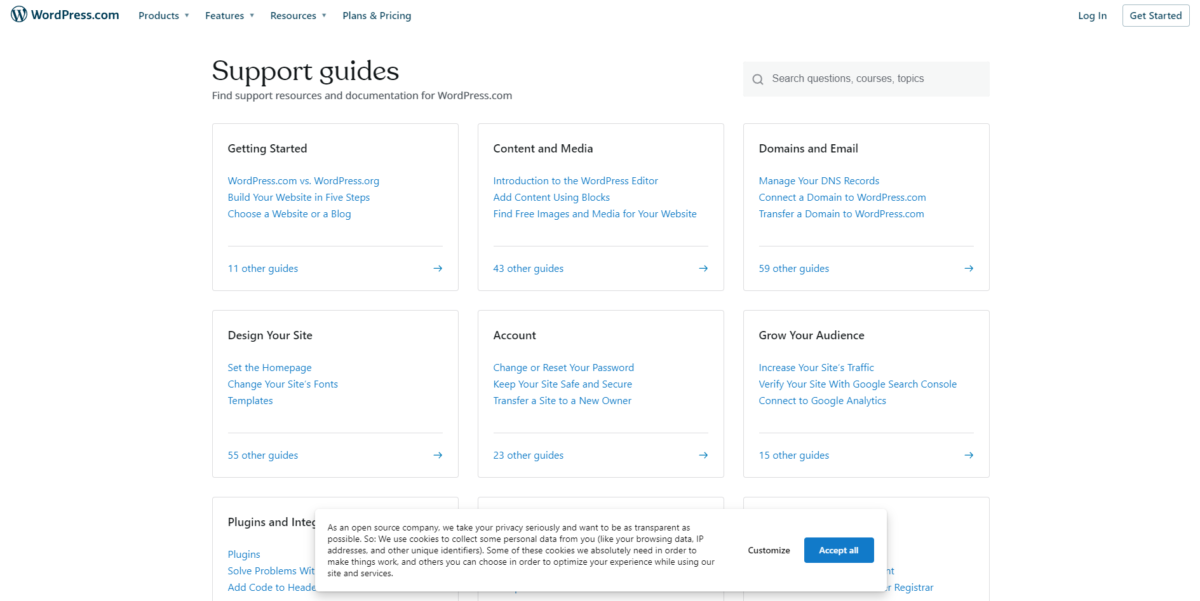Screen dimensions: 1200x601
Task: Click the WordPress.com logo
Action: 65,15
